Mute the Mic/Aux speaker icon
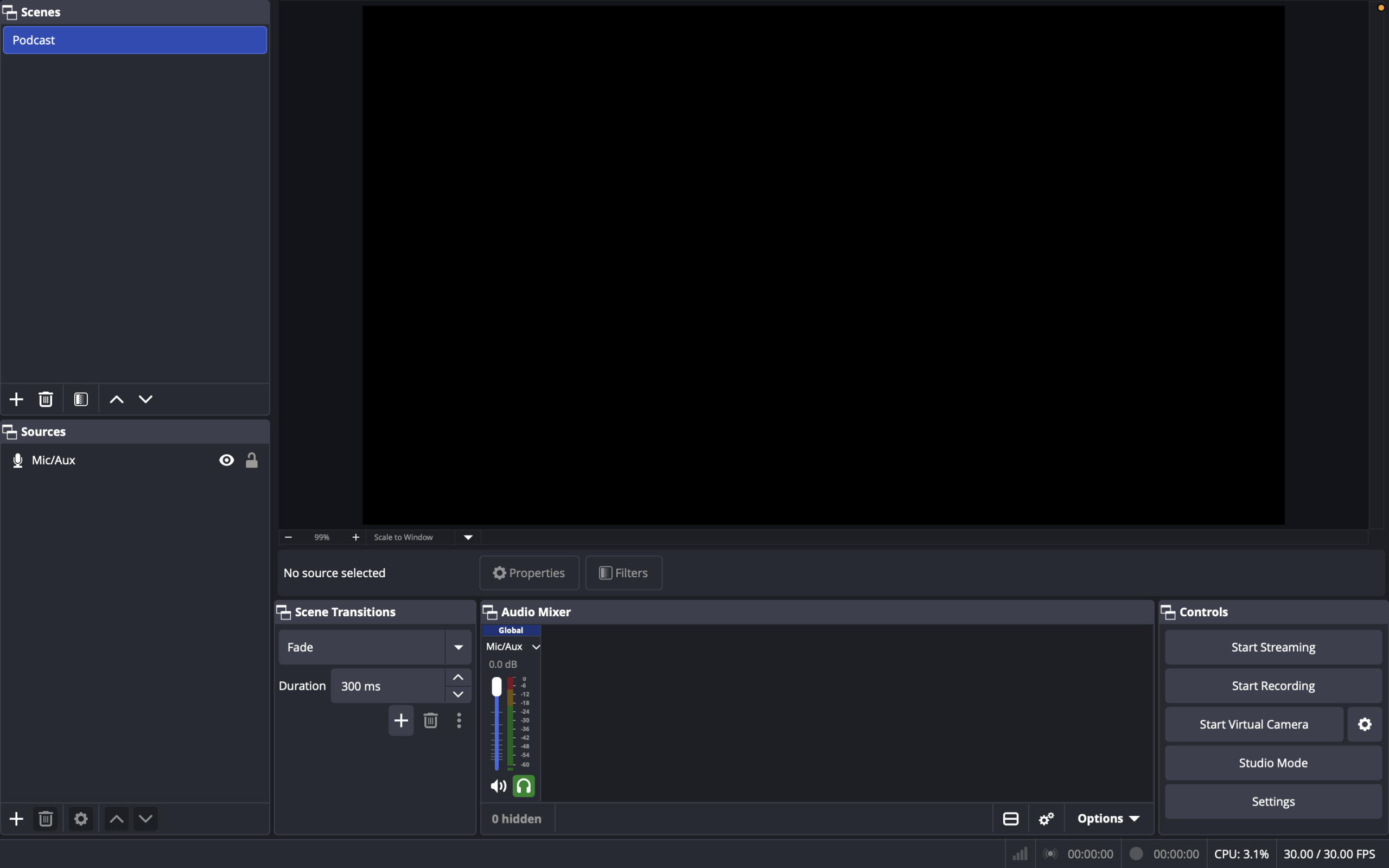Image resolution: width=1389 pixels, height=868 pixels. (498, 787)
